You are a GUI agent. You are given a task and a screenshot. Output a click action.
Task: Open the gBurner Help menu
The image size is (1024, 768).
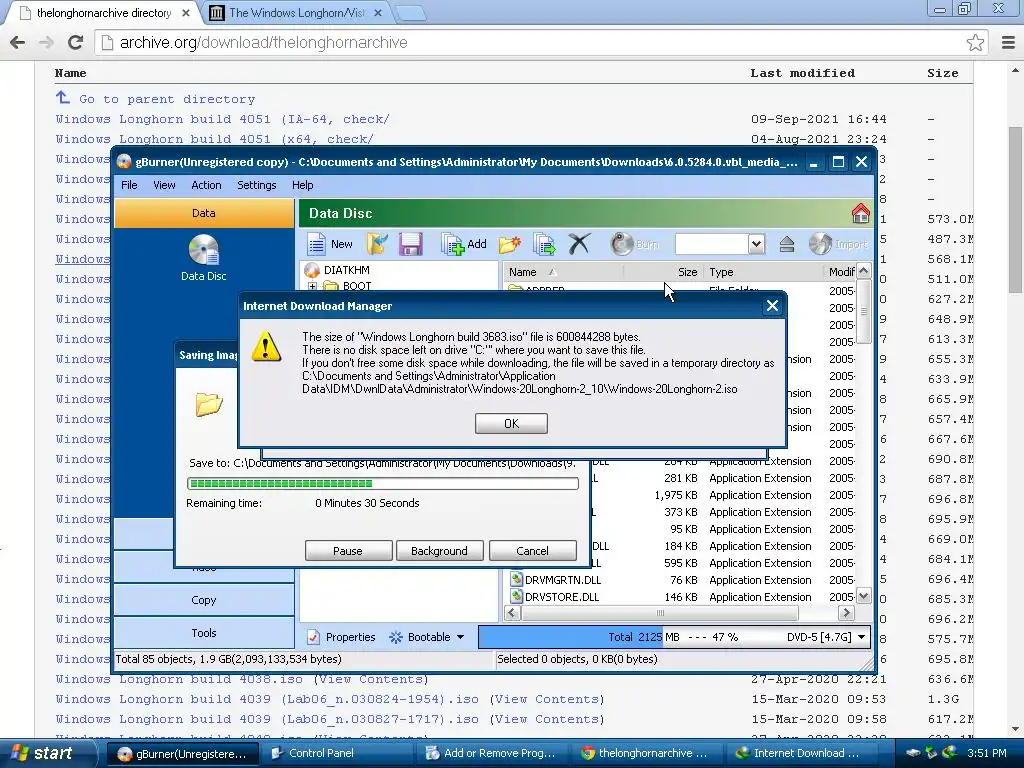pos(302,185)
